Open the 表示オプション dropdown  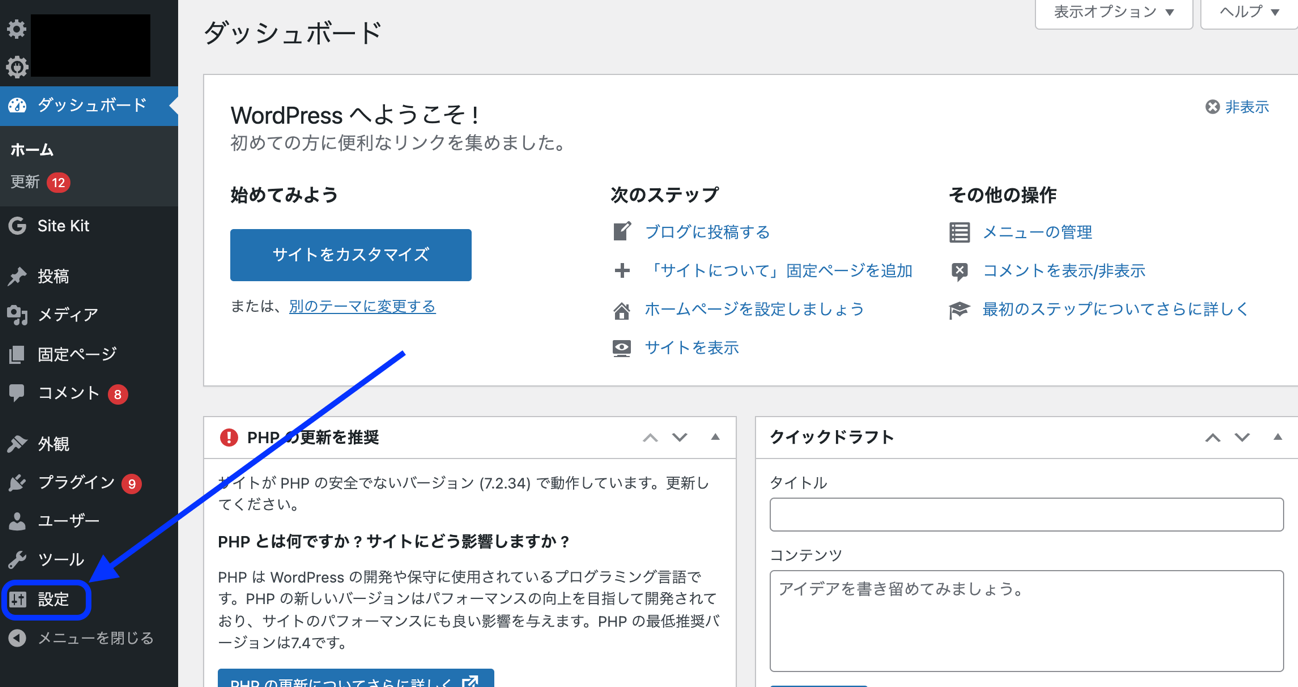1114,13
